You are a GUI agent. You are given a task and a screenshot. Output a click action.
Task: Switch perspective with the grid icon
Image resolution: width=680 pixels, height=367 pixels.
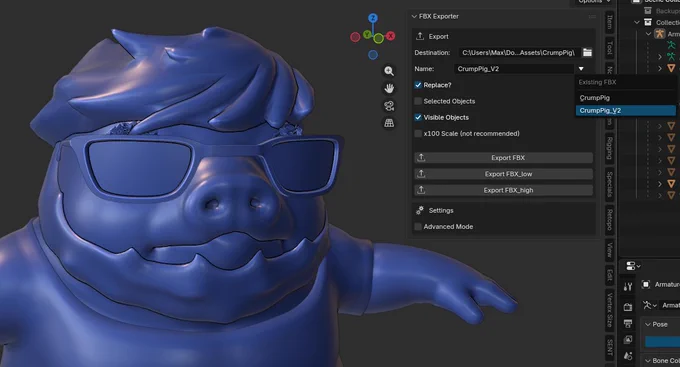(x=389, y=123)
